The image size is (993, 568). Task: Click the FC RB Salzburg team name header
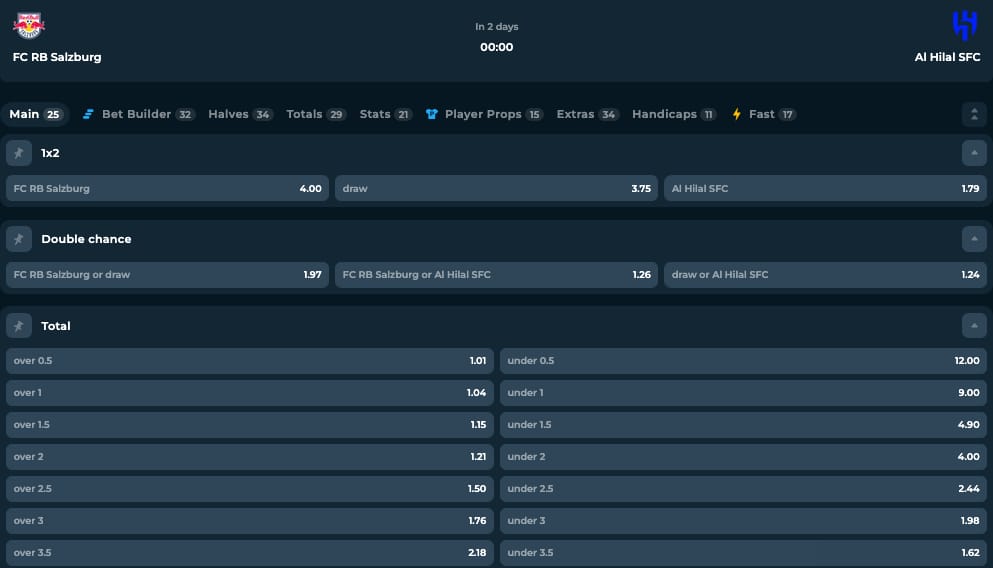[57, 57]
